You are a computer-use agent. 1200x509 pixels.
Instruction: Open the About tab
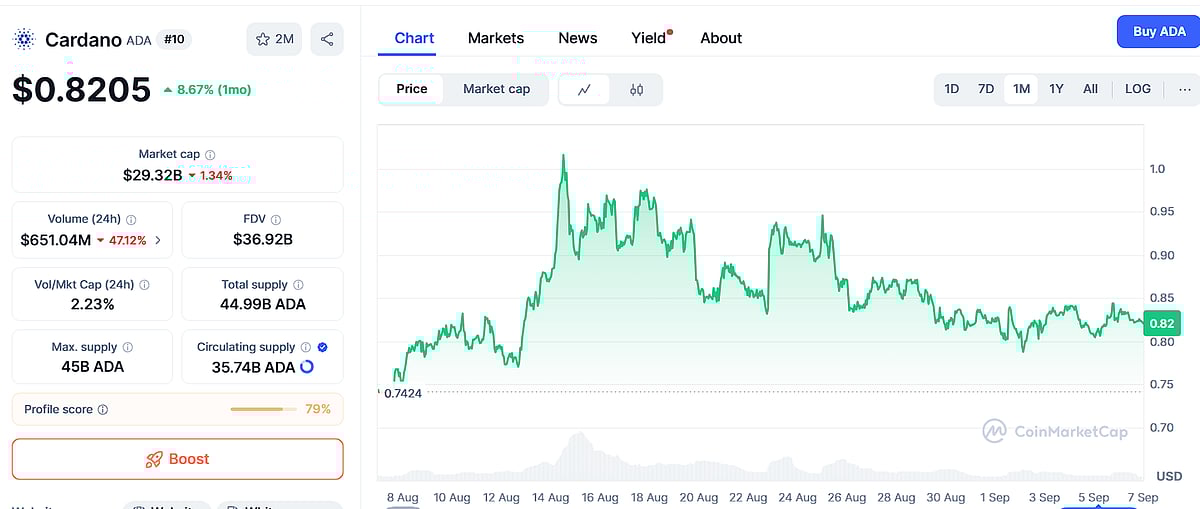coord(721,38)
